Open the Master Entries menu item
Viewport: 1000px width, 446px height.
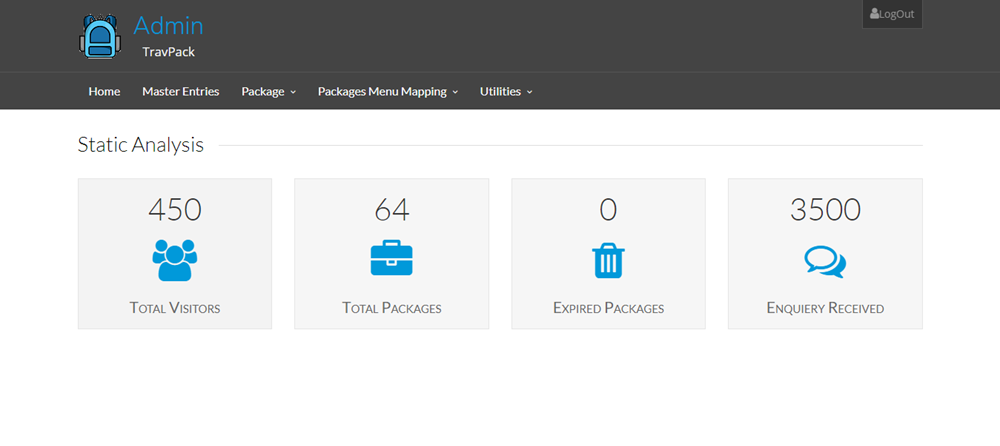[181, 91]
